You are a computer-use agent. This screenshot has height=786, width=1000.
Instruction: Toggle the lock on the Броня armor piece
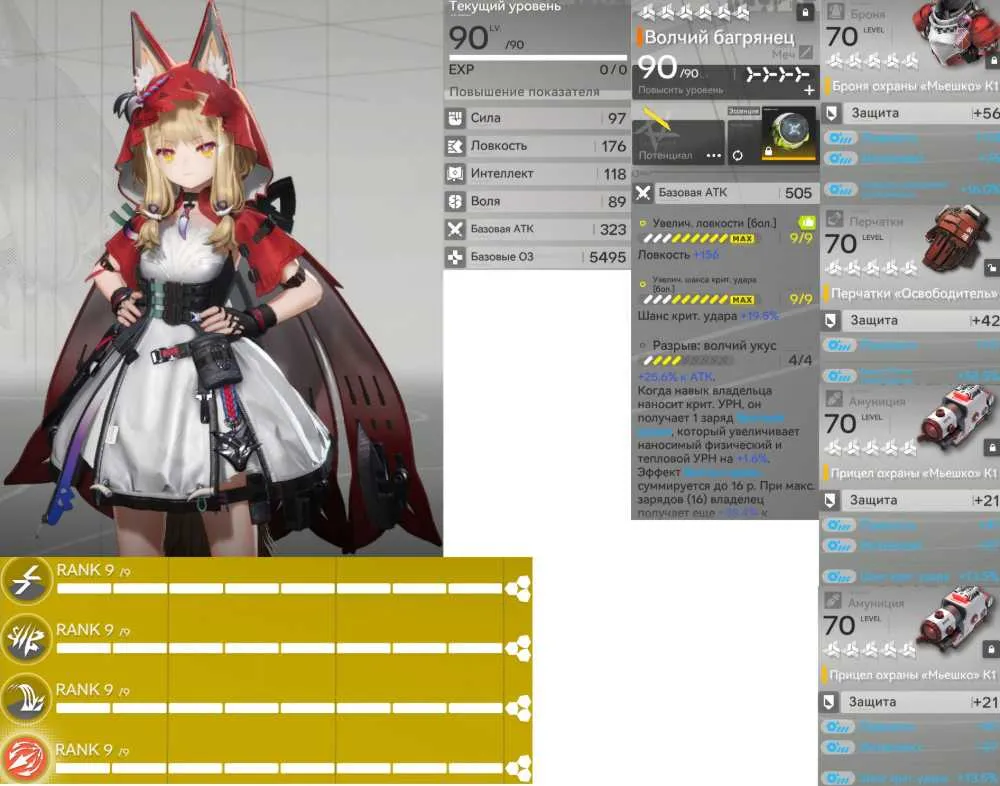click(992, 61)
